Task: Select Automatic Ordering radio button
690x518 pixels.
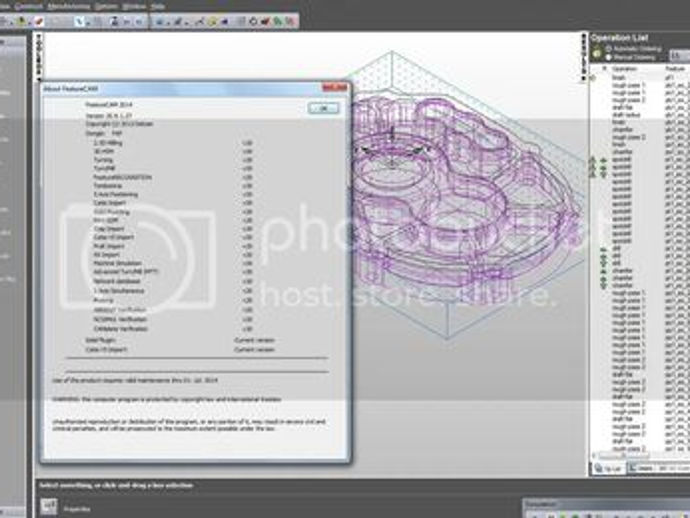Action: click(x=609, y=49)
